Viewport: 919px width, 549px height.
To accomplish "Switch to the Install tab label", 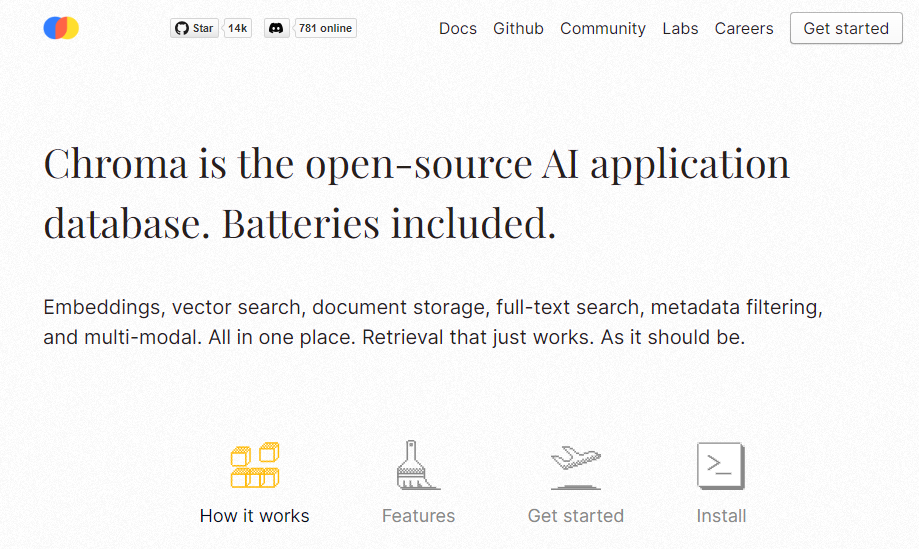I will (x=721, y=516).
